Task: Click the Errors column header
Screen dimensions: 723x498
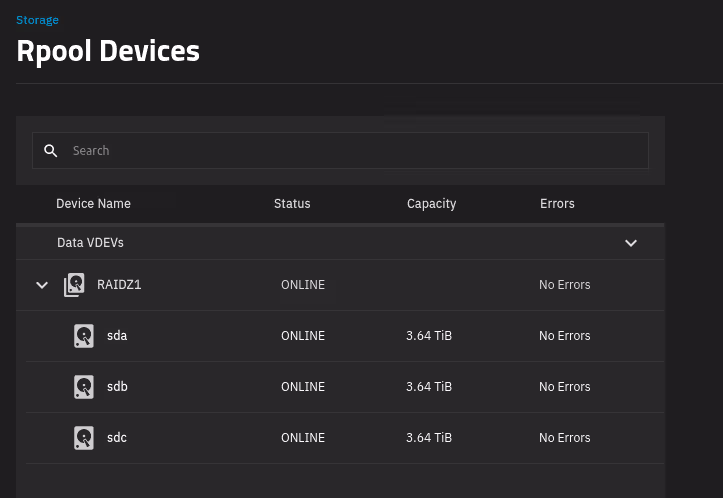Action: click(557, 204)
